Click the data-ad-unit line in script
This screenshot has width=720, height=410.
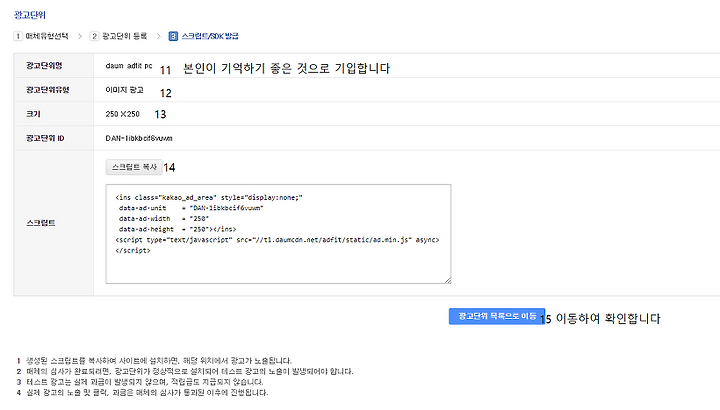[191, 208]
